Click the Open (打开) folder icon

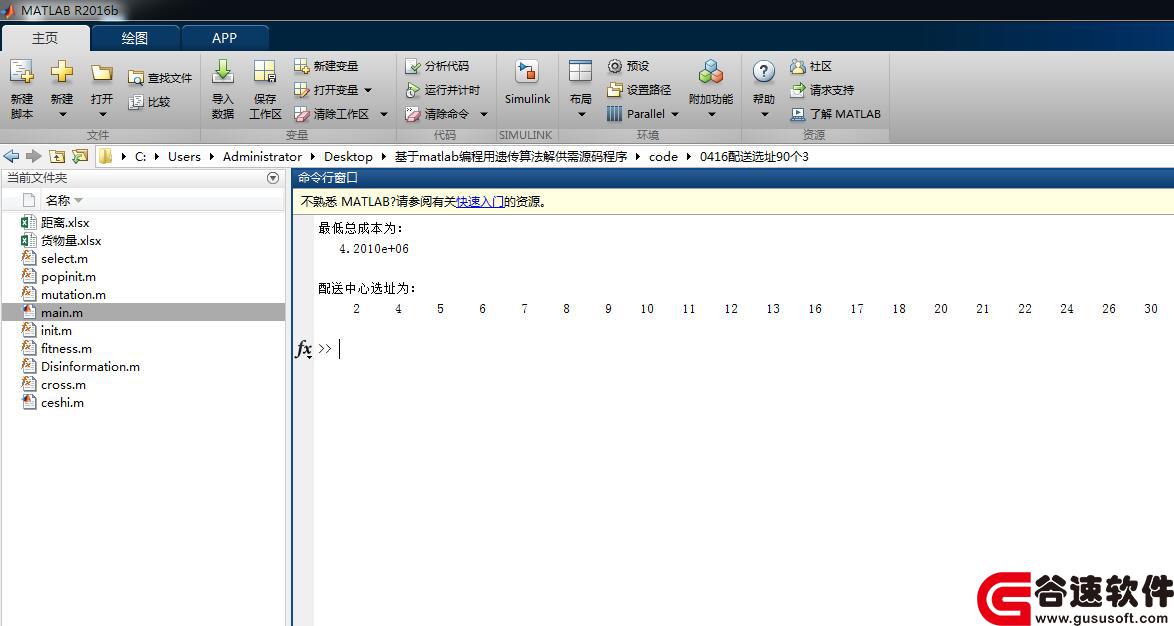tap(102, 73)
